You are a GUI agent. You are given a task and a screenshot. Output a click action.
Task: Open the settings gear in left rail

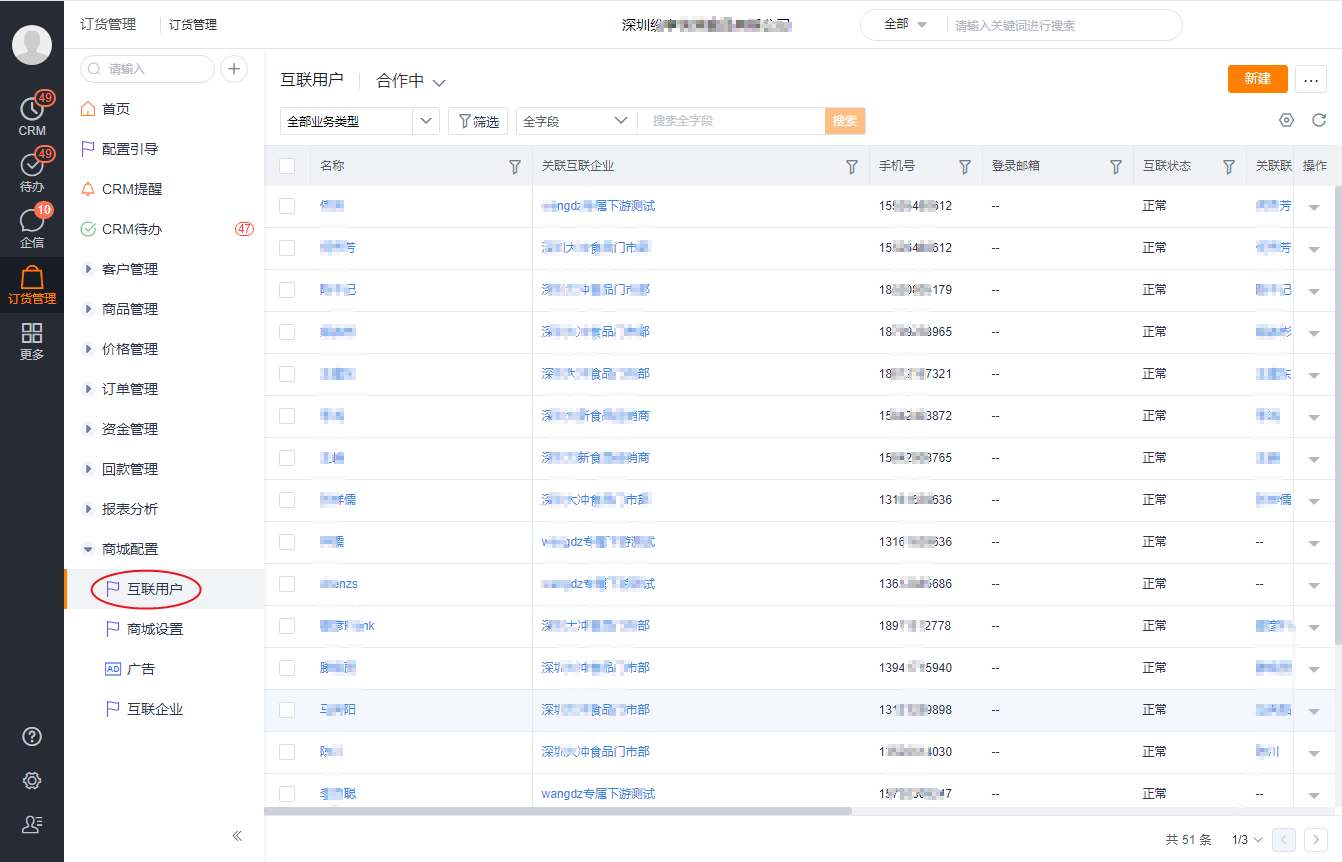[x=32, y=781]
